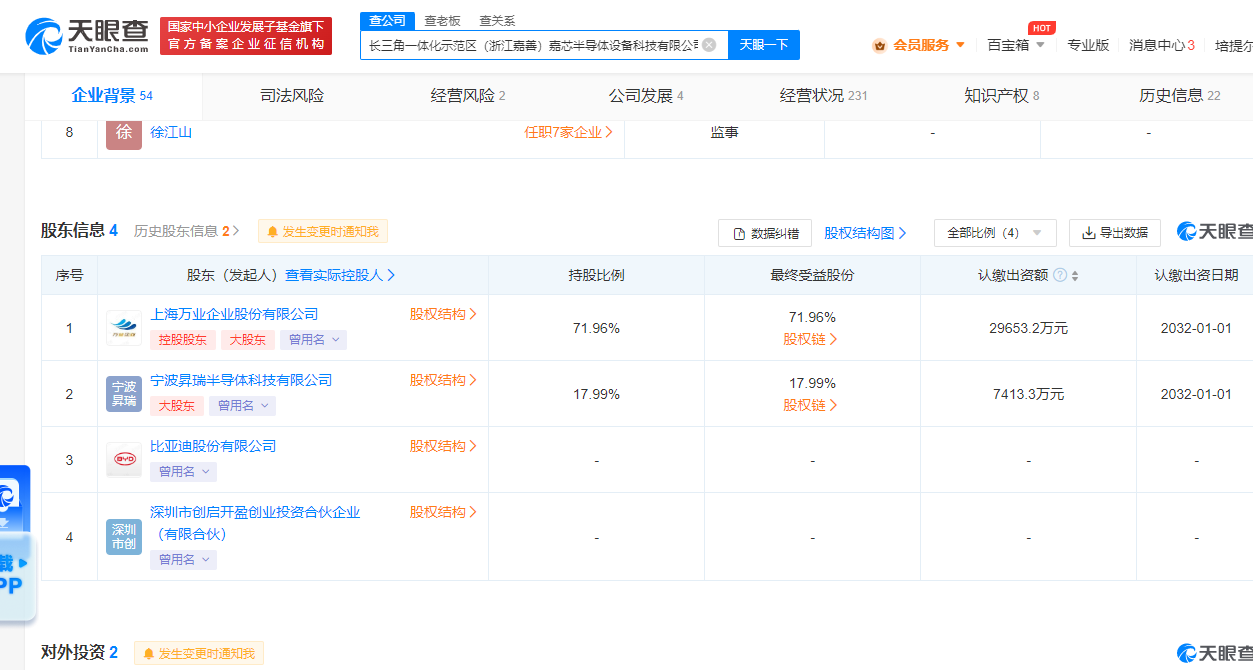The height and width of the screenshot is (670, 1253).
Task: Open the 会员服务 dropdown menu
Action: [919, 45]
